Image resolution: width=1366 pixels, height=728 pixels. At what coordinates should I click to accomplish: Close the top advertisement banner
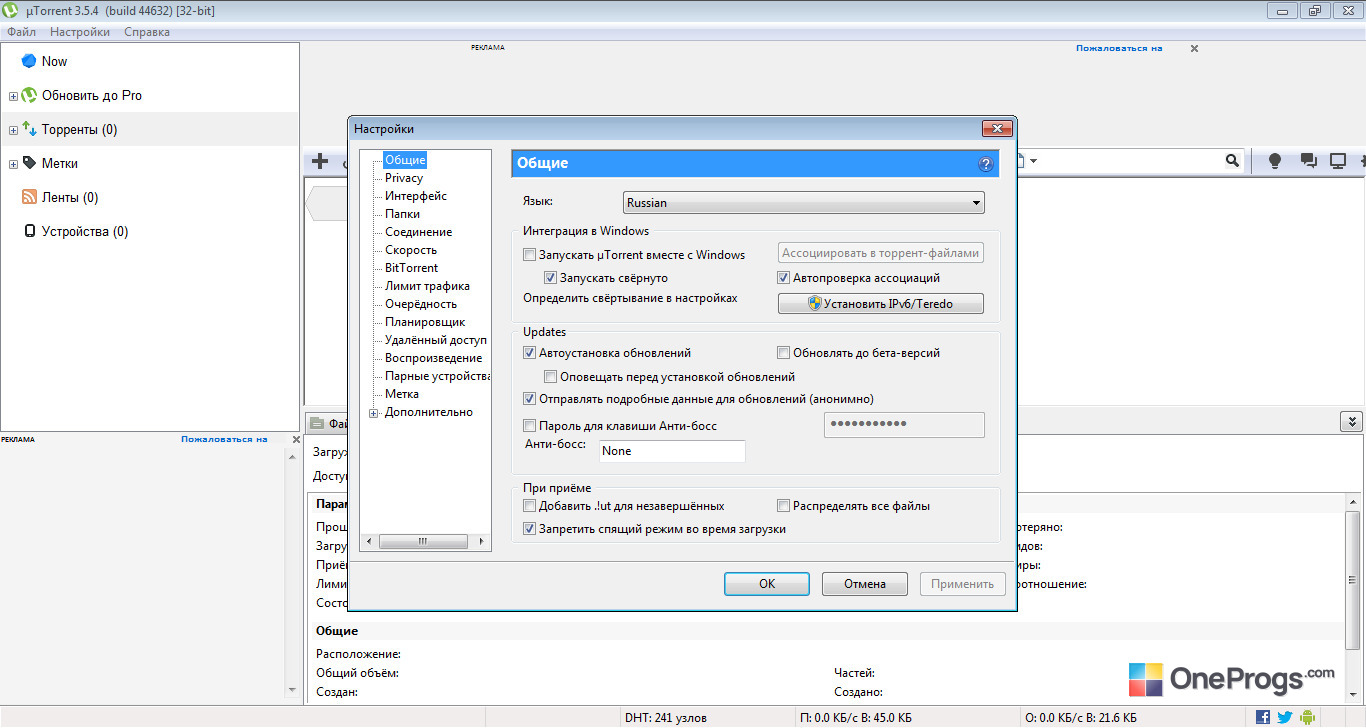click(1194, 48)
